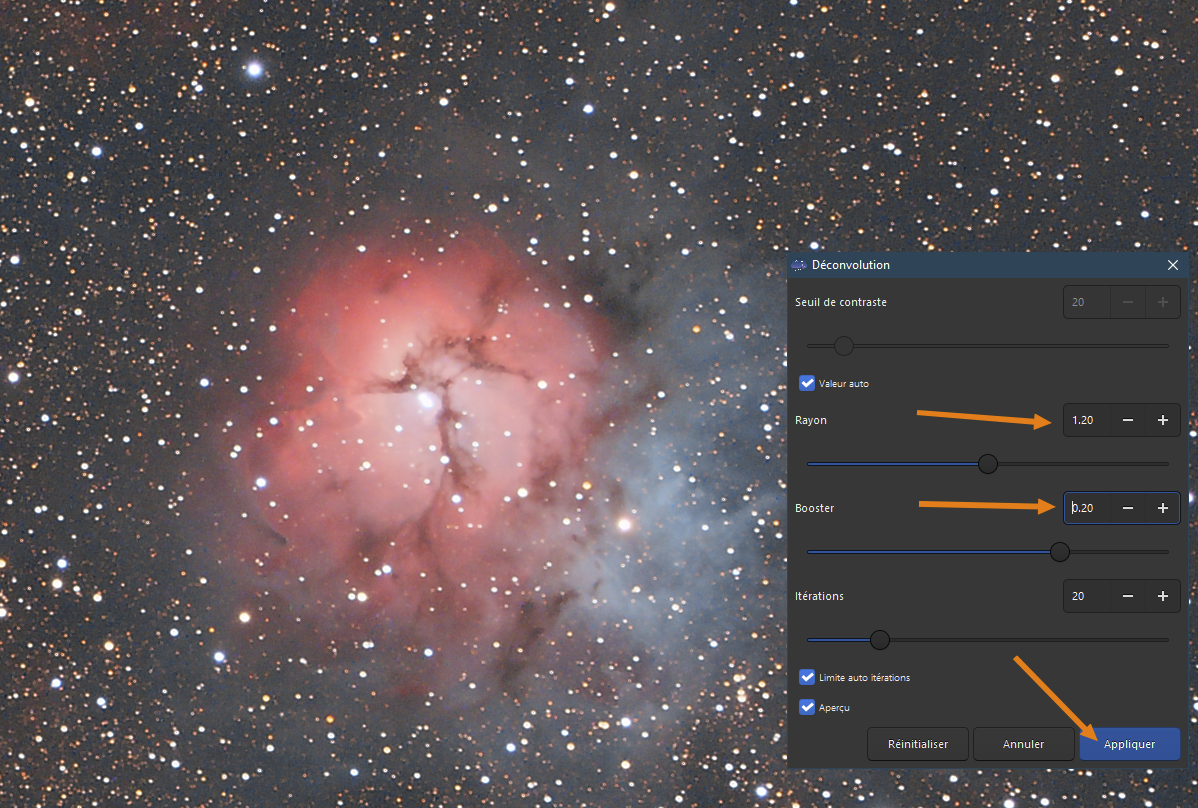
Task: Click the Seuil de contraste plus button
Action: tap(1163, 302)
